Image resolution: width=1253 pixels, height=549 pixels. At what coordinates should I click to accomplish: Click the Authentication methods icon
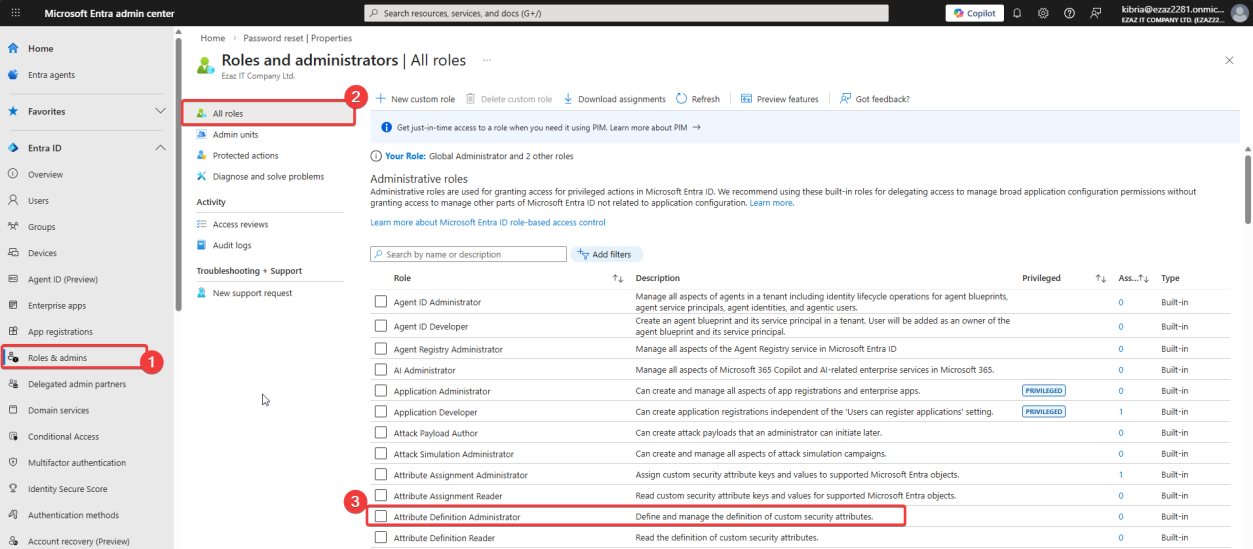pos(13,515)
